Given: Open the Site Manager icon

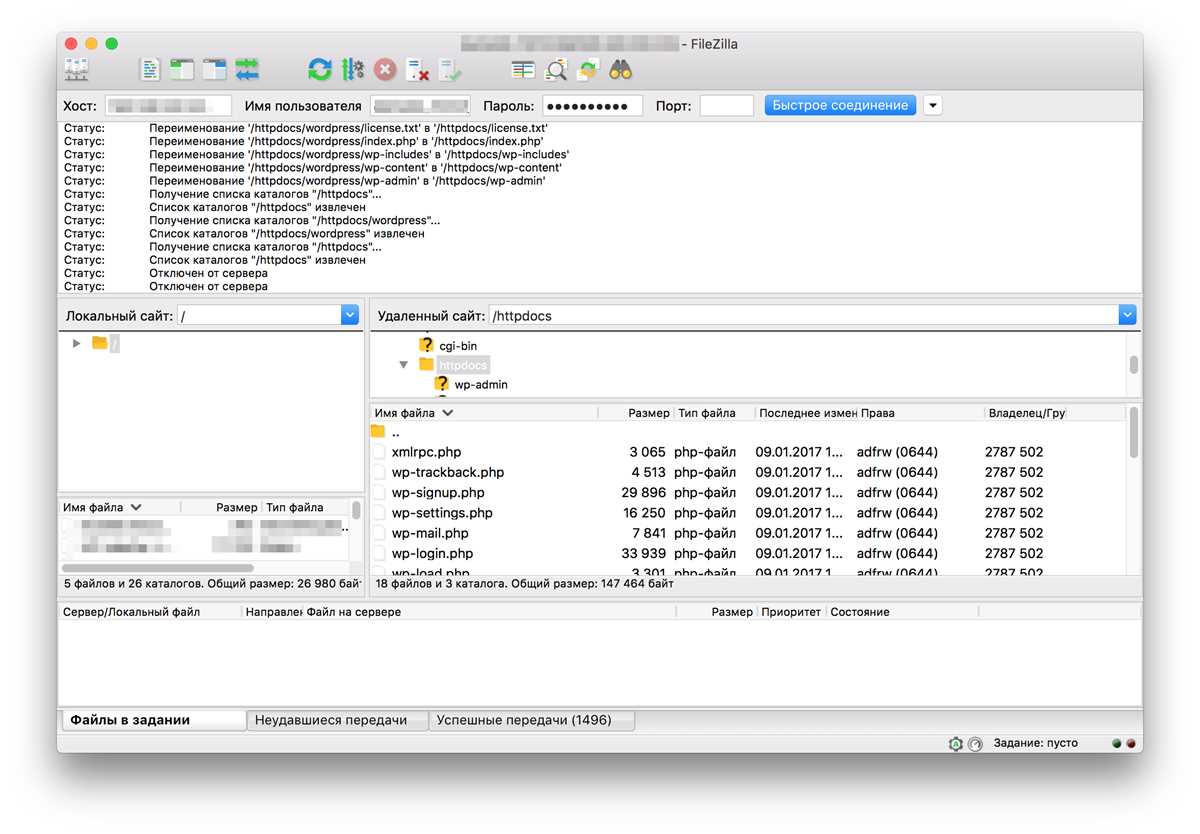Looking at the screenshot, I should coord(77,70).
